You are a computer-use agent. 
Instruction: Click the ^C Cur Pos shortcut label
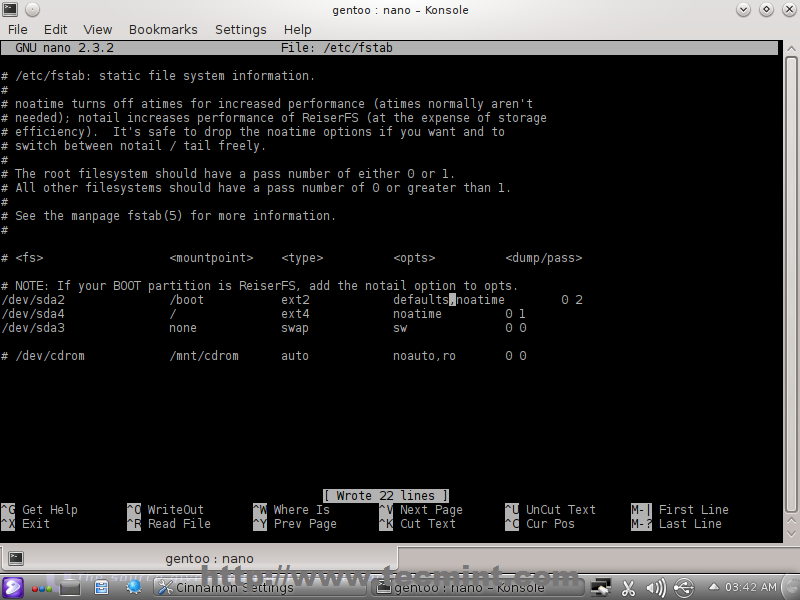[x=540, y=523]
